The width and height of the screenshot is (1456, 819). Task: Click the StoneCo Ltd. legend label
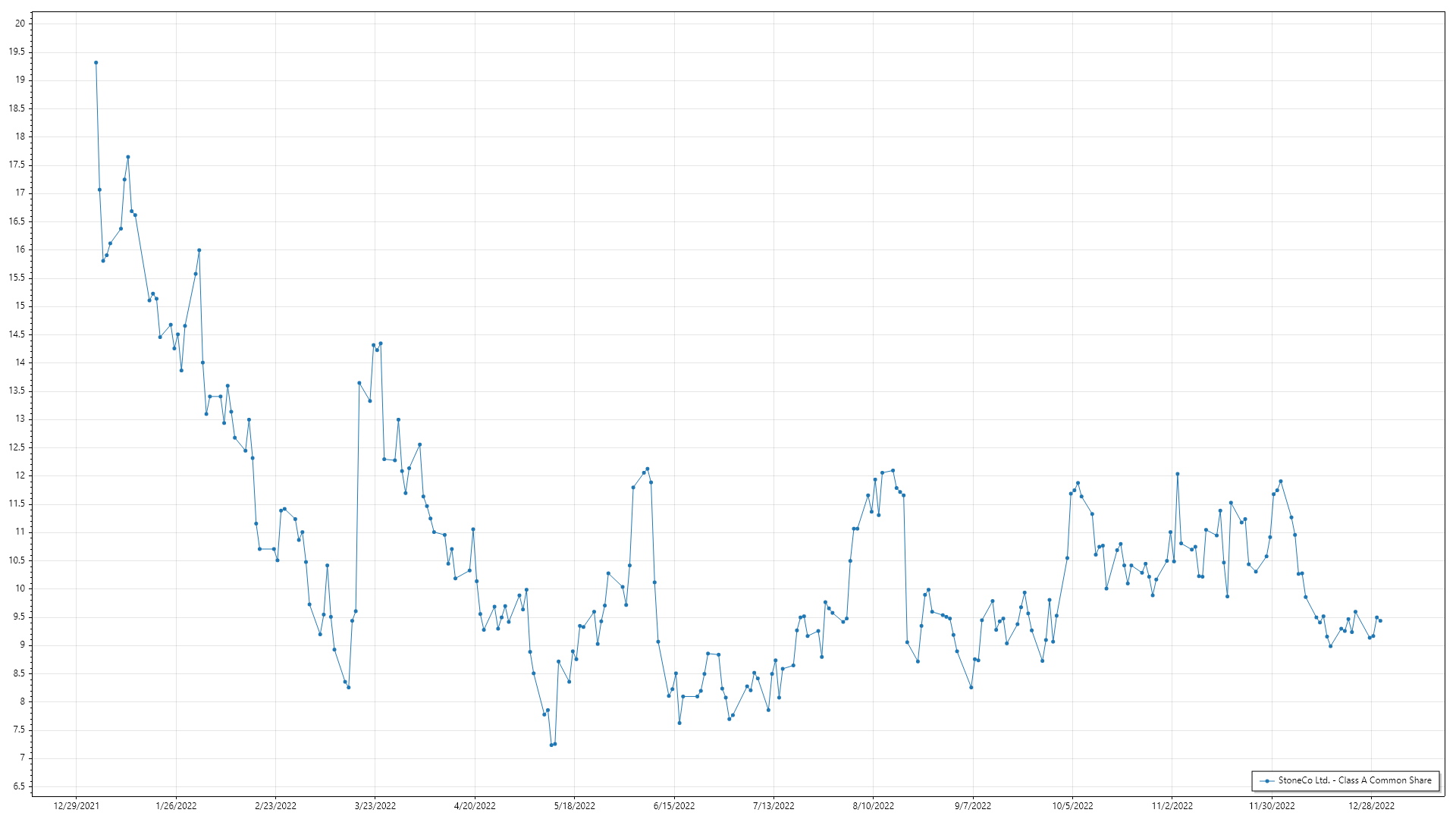pyautogui.click(x=1354, y=780)
